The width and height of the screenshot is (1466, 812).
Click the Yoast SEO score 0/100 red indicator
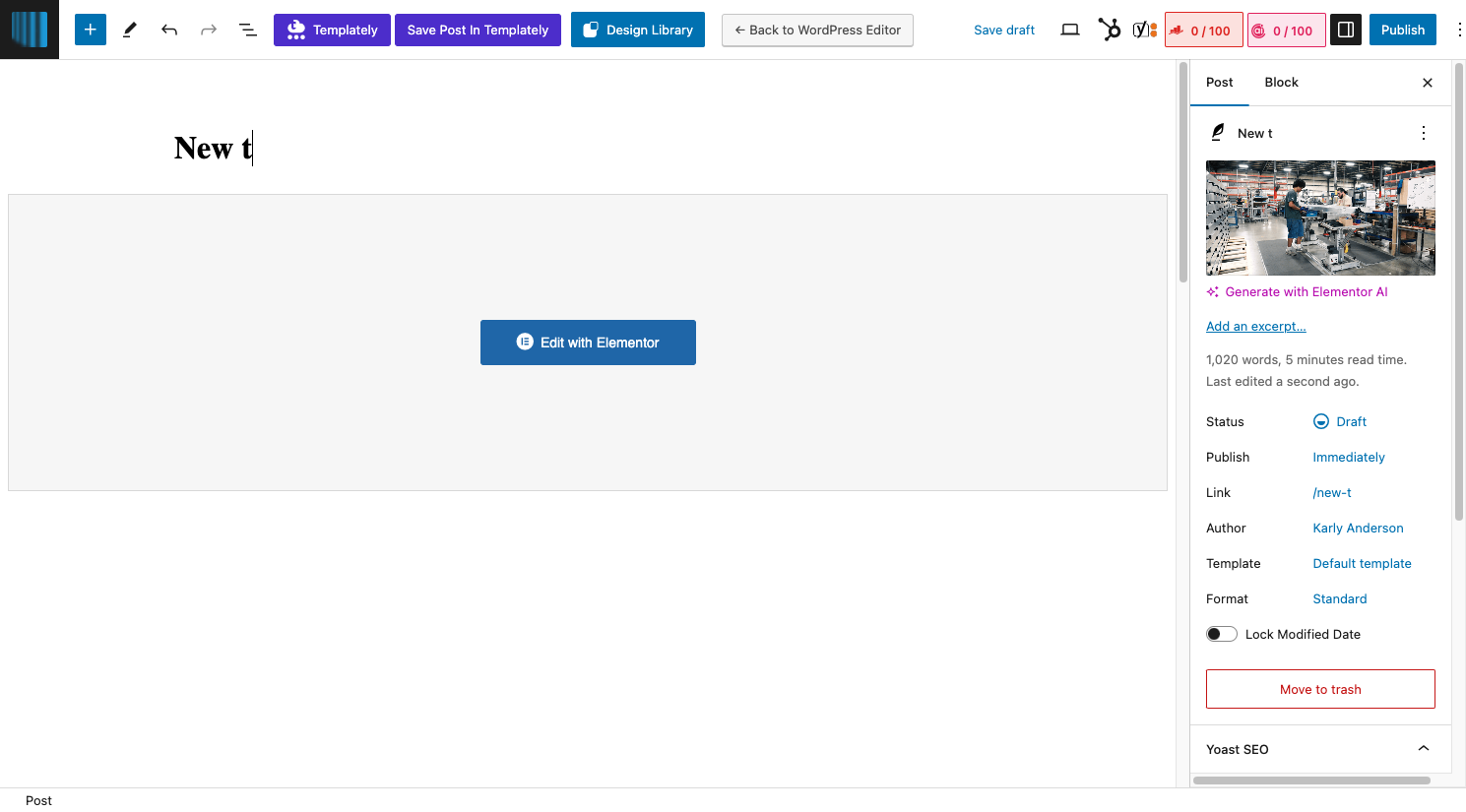(x=1204, y=30)
